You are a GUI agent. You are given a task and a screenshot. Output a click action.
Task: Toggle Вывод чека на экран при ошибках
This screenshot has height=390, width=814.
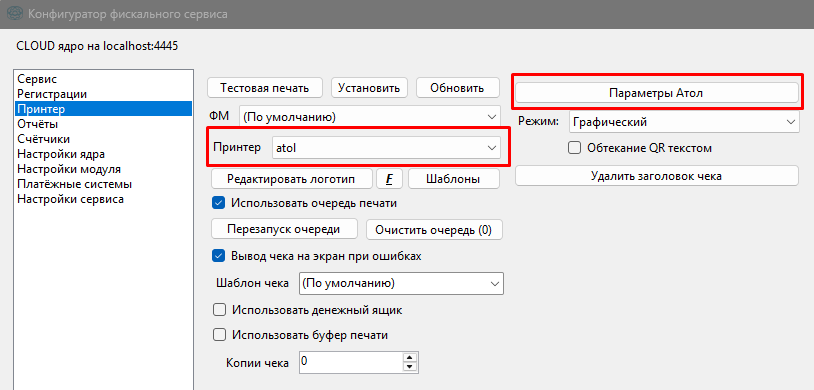[x=219, y=255]
